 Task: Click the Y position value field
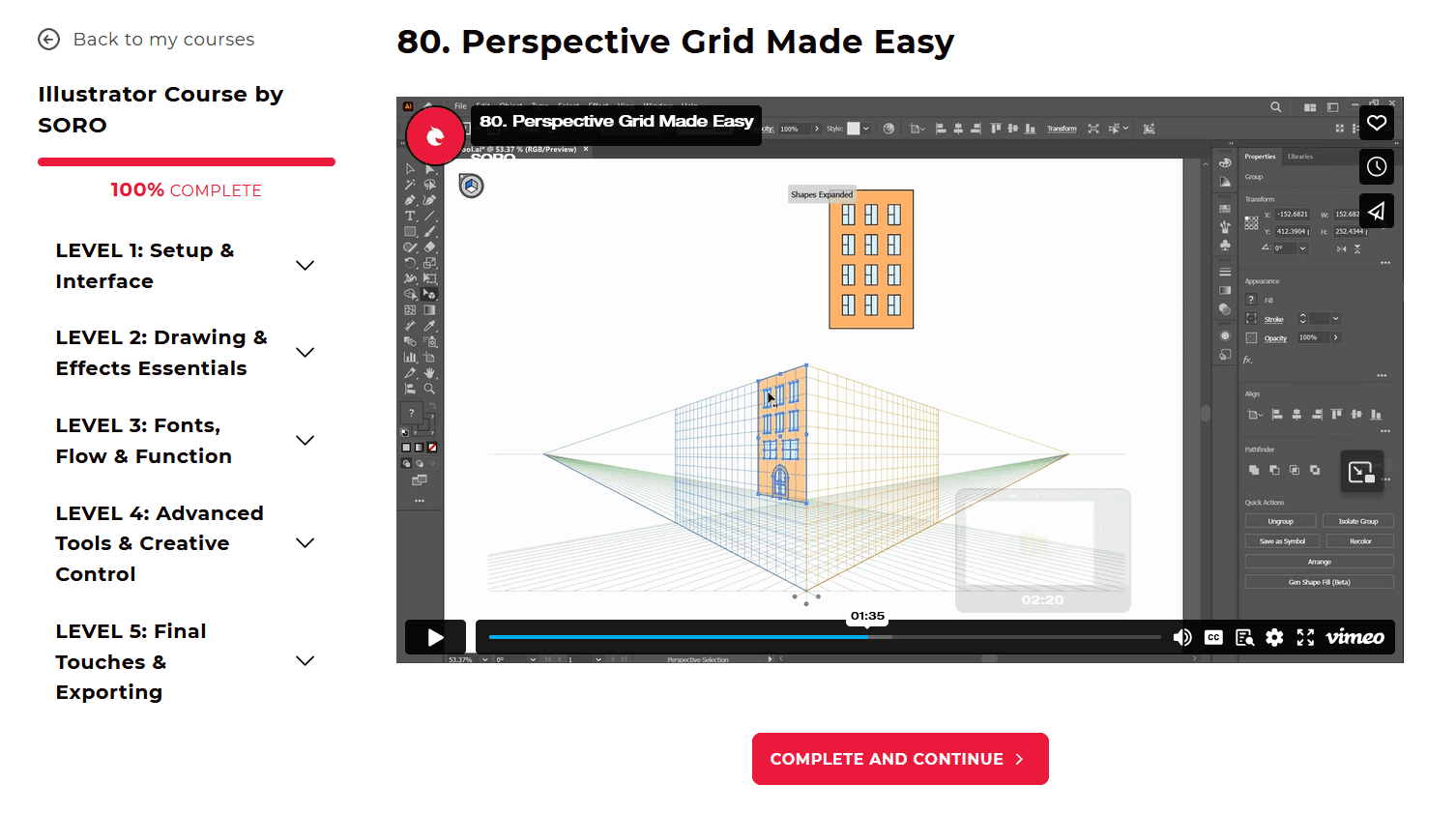(1293, 231)
